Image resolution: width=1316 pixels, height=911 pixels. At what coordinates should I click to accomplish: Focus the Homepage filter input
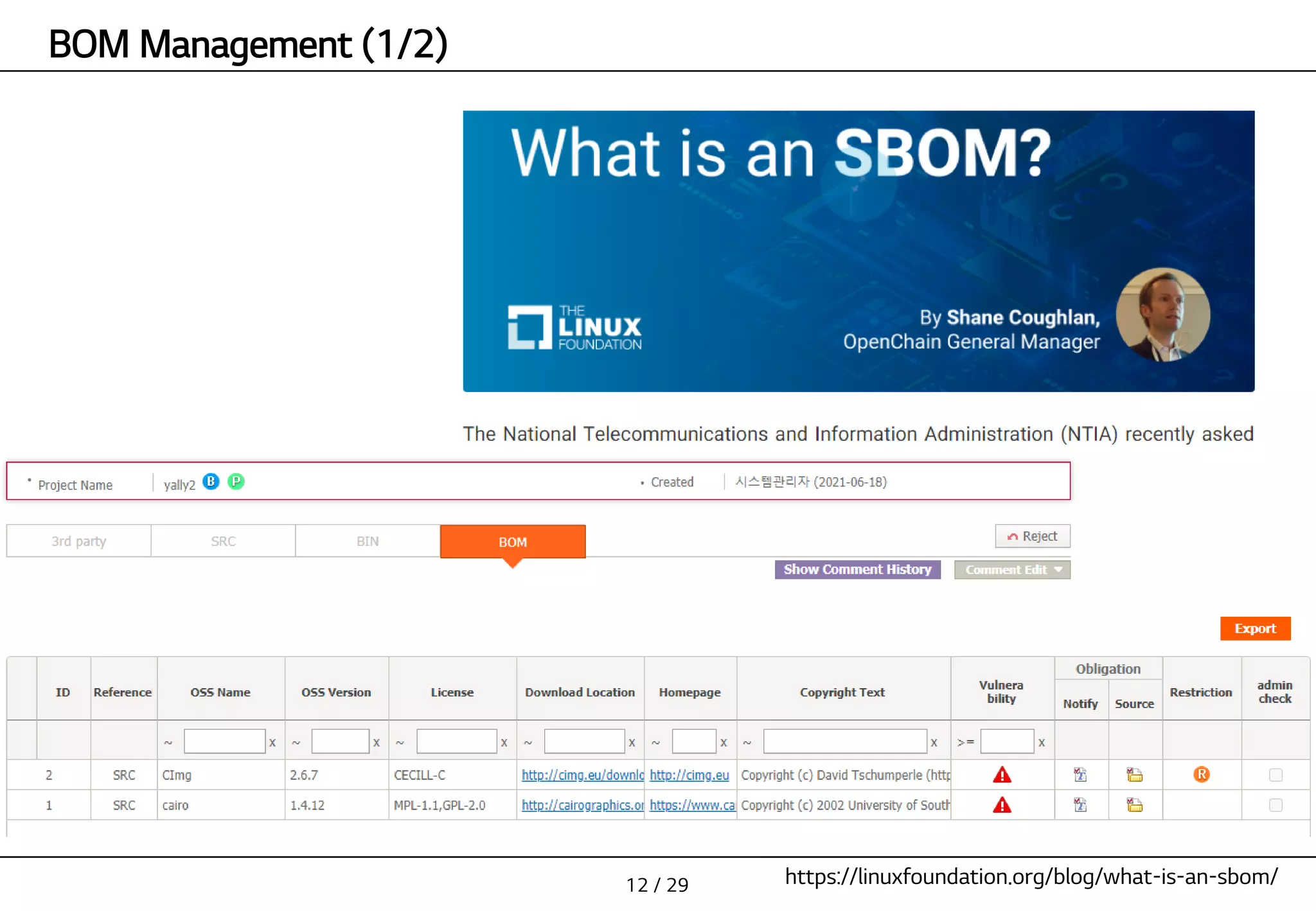click(x=694, y=741)
